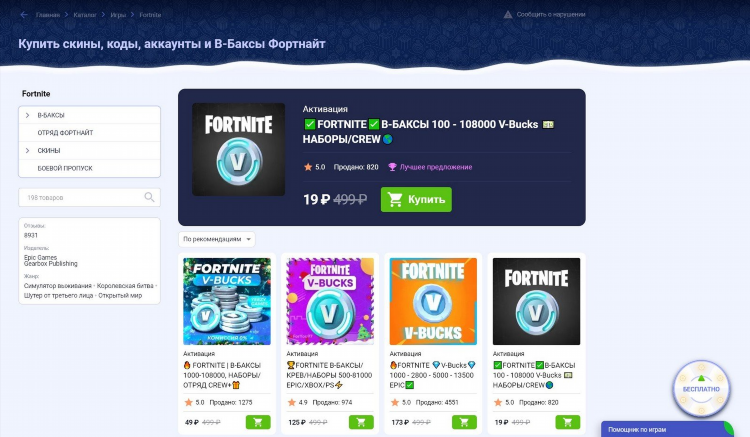Click the green Купить button

pyautogui.click(x=416, y=199)
